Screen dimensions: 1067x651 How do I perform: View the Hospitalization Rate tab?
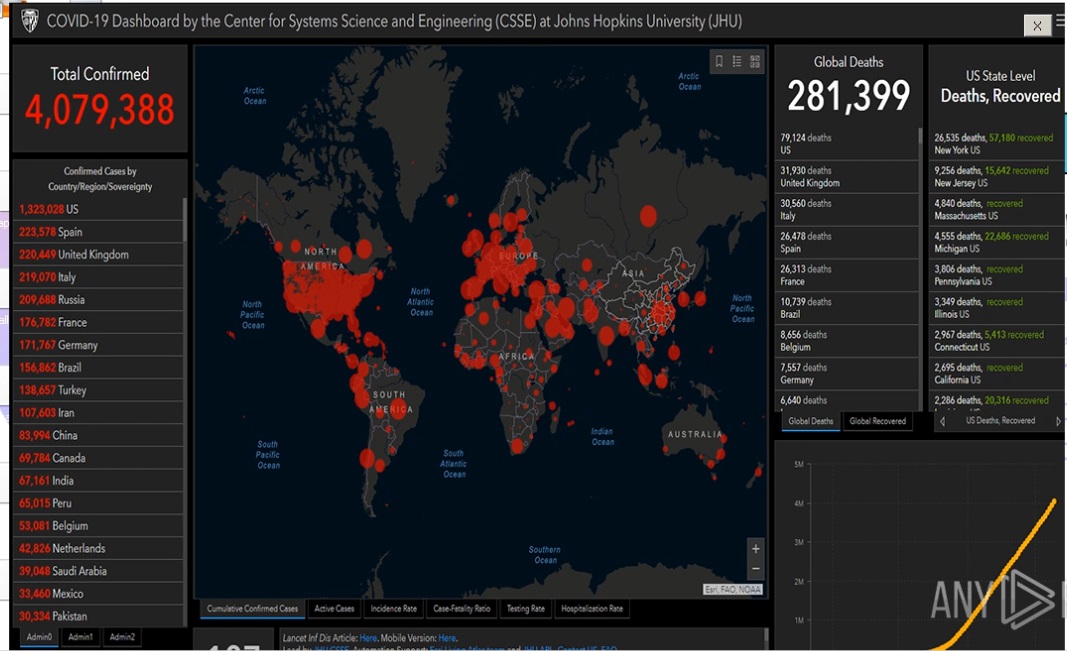pos(592,609)
